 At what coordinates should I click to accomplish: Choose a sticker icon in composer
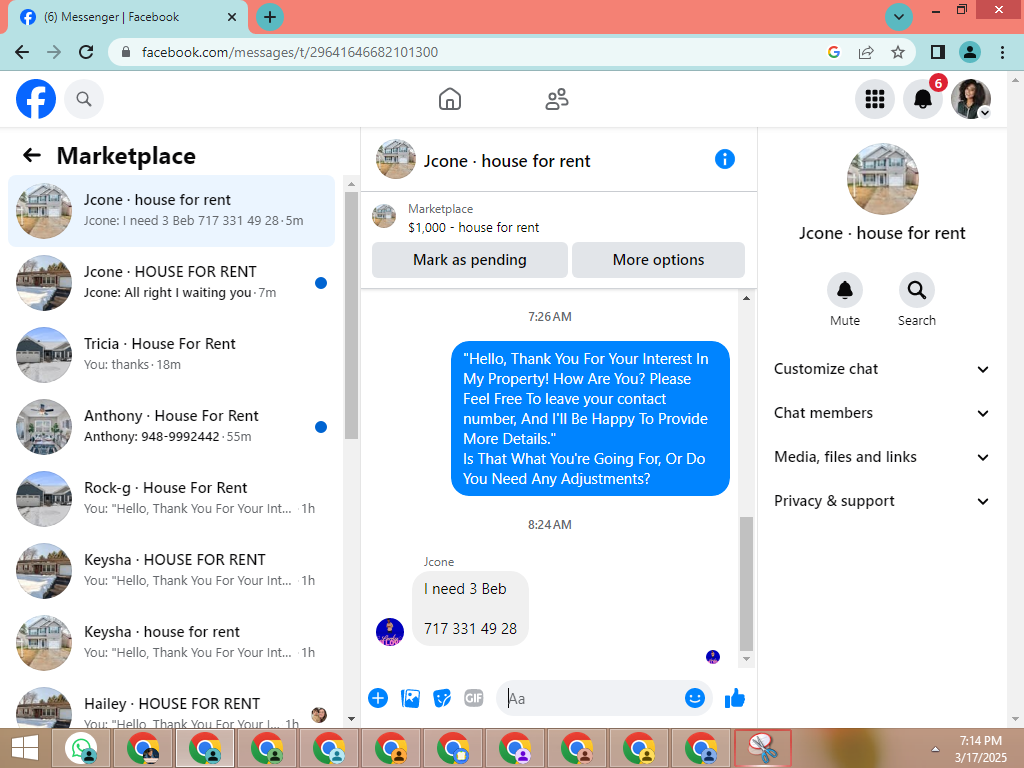(442, 698)
